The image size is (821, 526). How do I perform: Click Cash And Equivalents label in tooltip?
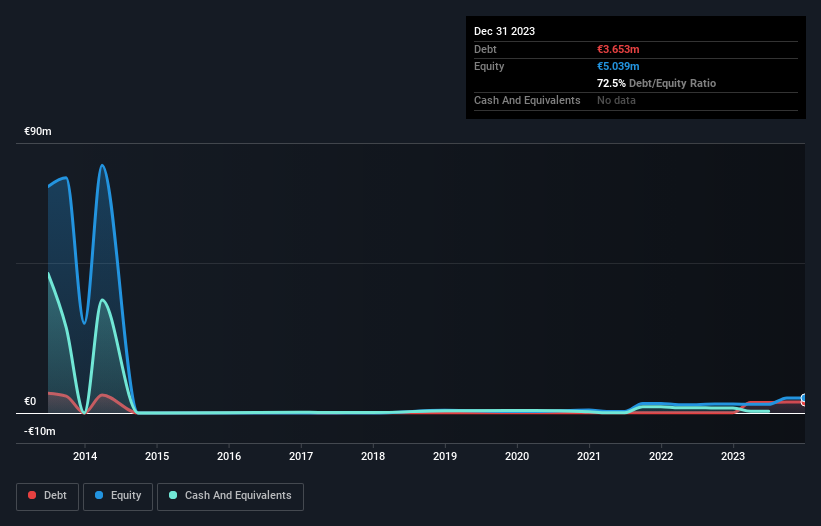coord(527,100)
